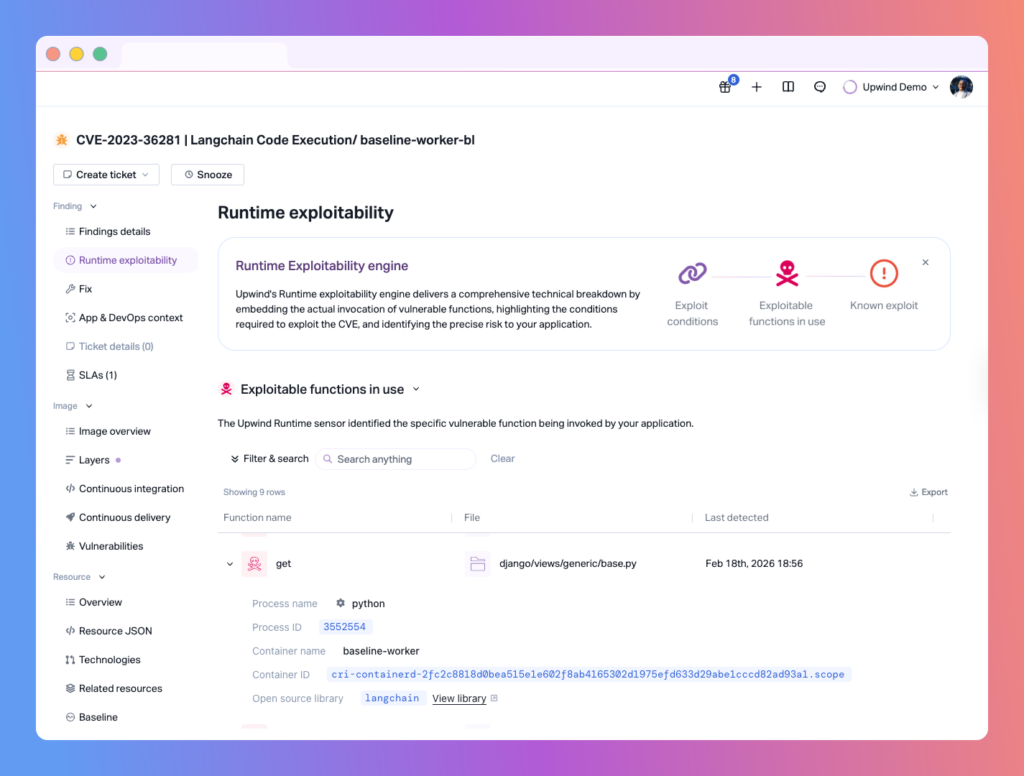This screenshot has height=776, width=1024.
Task: Open the chat support icon
Action: [820, 87]
